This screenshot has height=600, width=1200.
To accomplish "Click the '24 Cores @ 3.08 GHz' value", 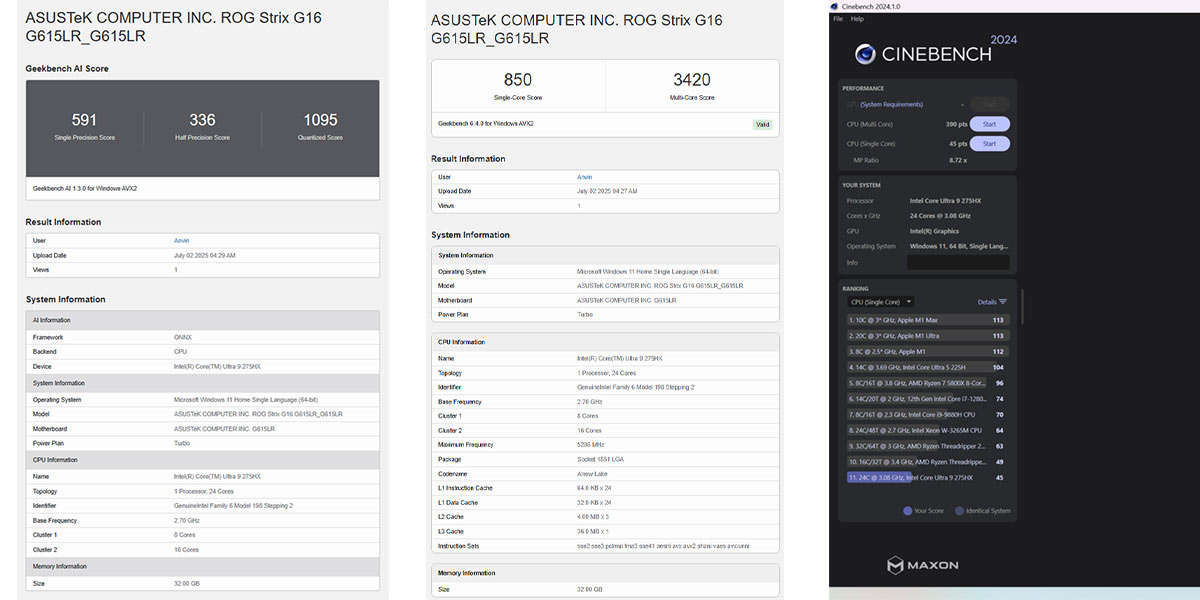I will [940, 216].
